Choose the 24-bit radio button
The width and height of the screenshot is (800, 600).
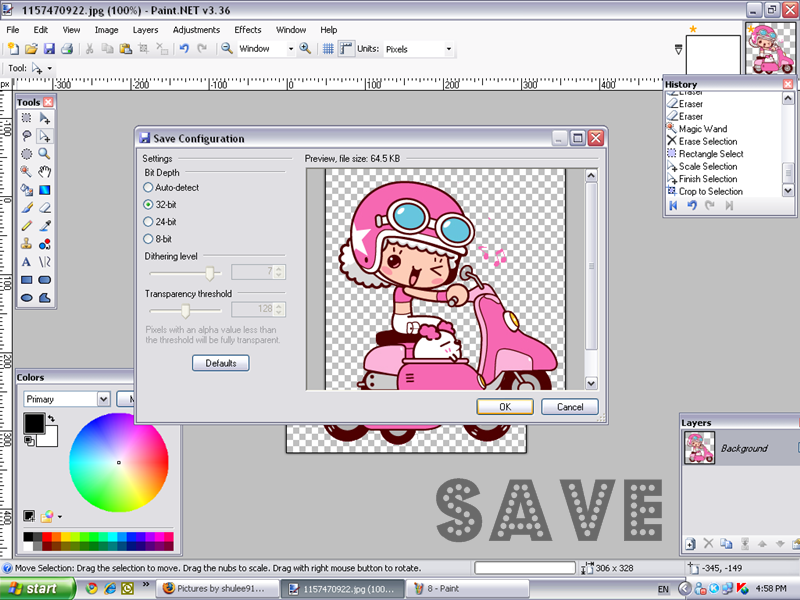click(149, 222)
